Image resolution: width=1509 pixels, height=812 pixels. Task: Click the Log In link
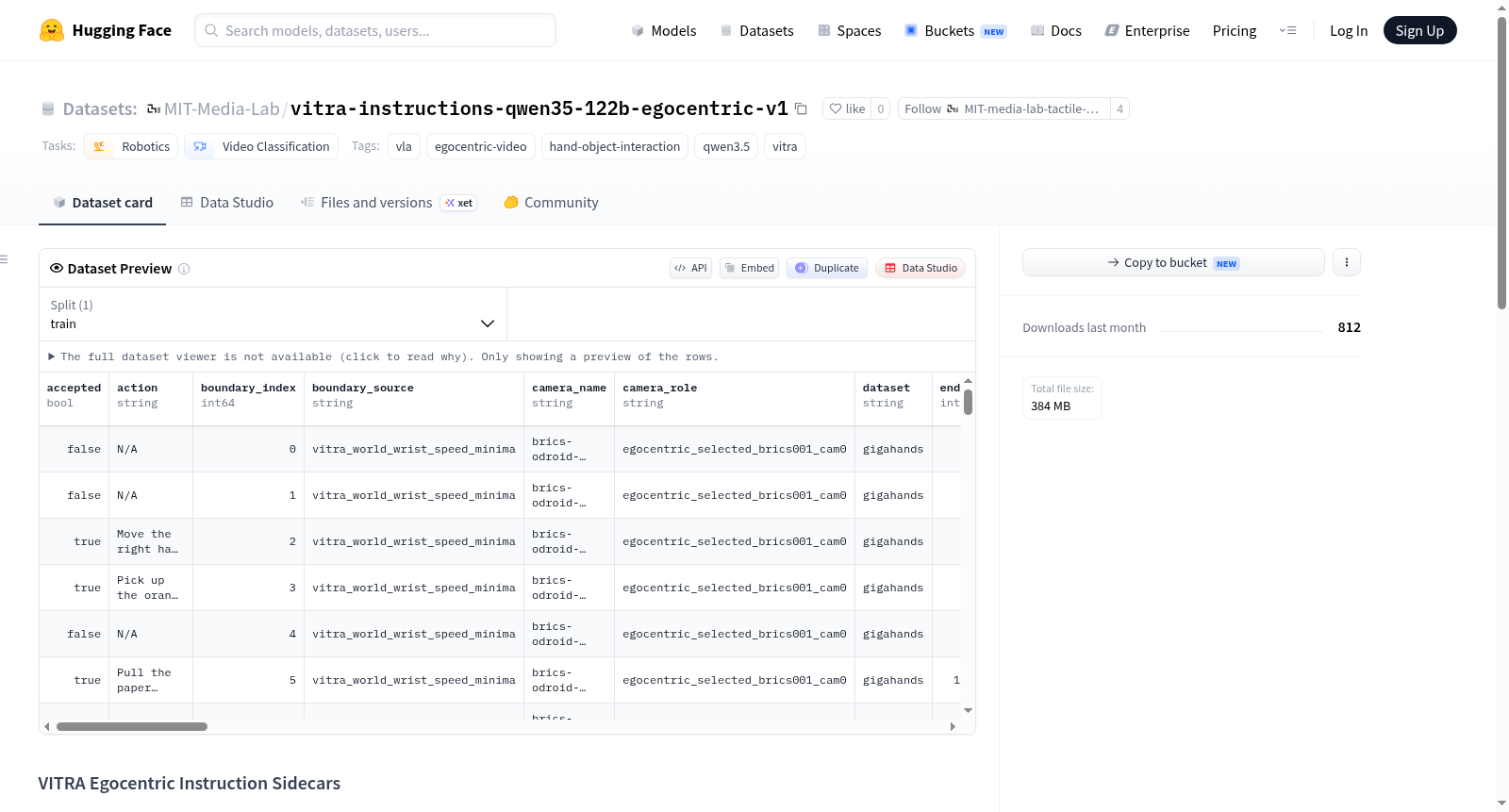pos(1349,30)
